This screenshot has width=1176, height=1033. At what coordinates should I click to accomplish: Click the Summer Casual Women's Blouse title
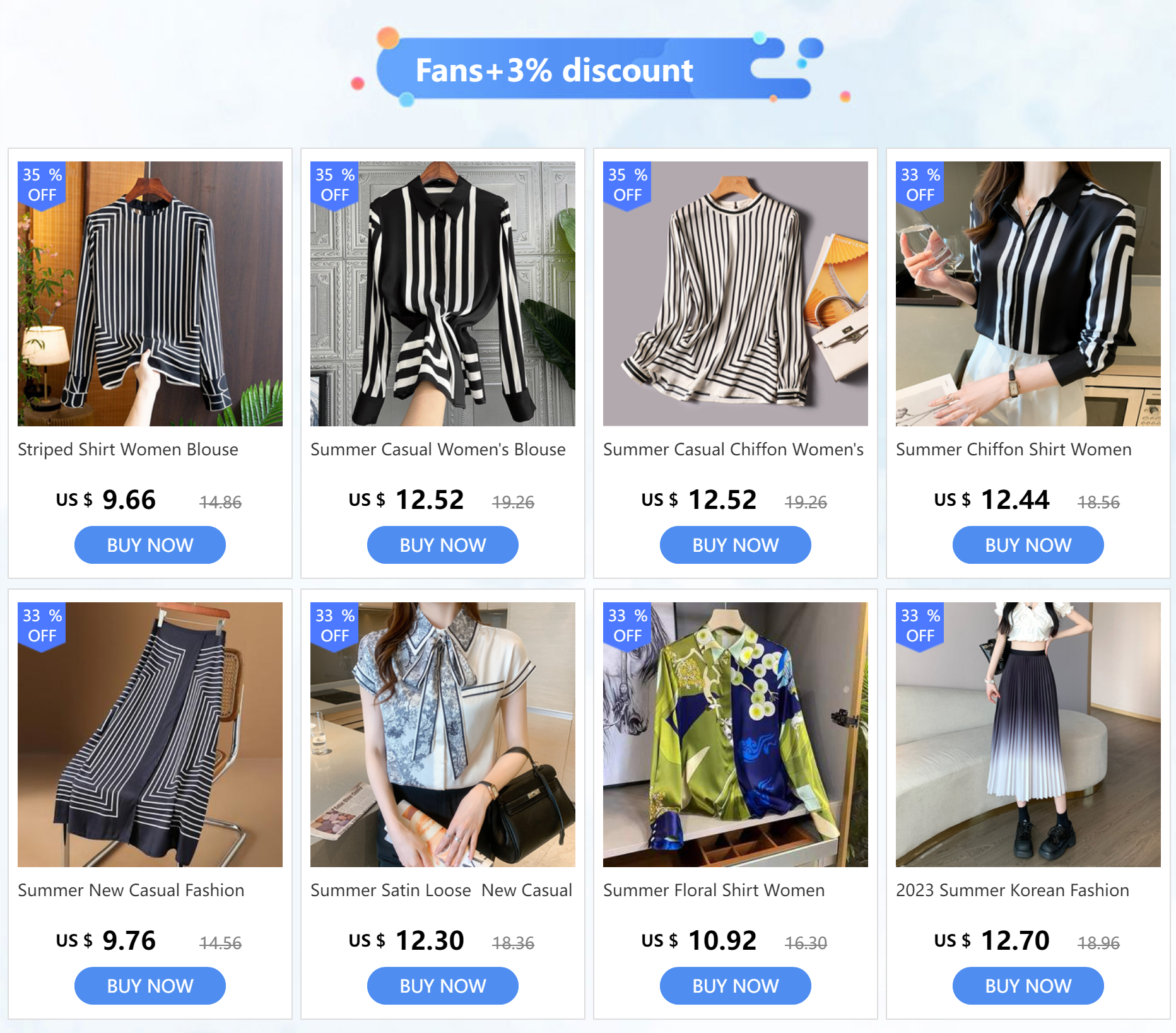(438, 450)
